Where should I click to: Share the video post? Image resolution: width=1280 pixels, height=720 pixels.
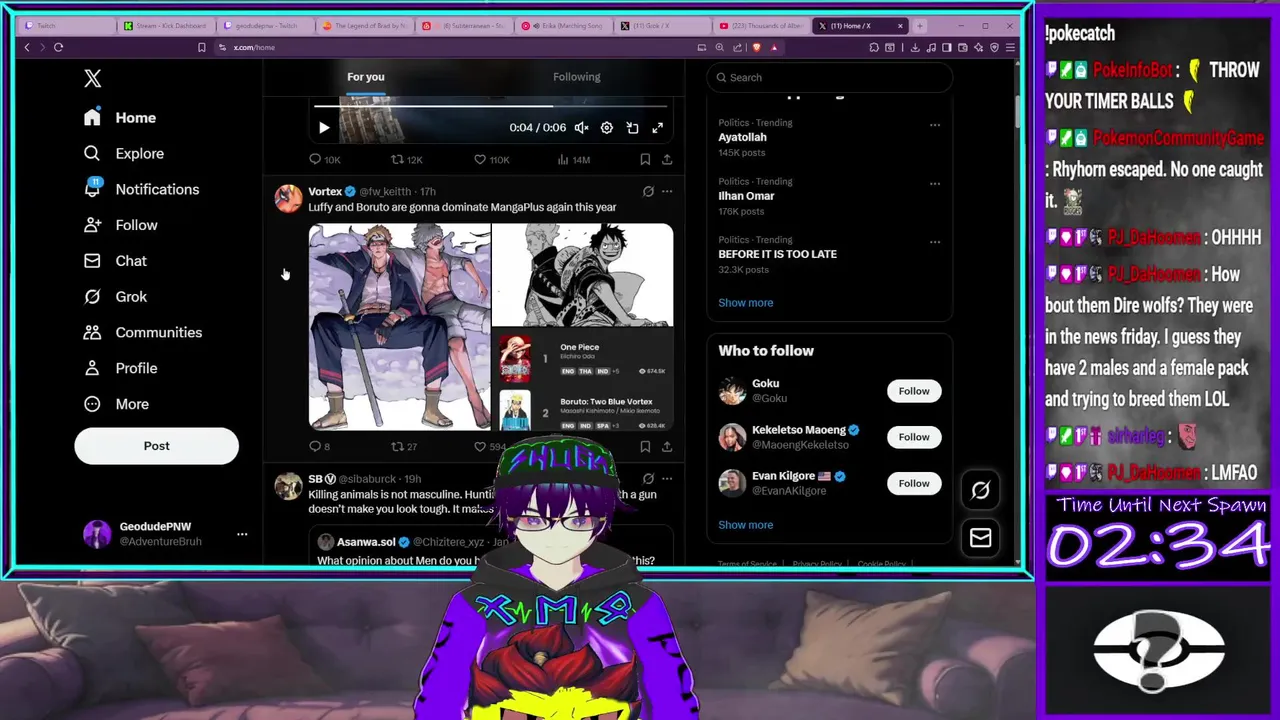coord(667,160)
